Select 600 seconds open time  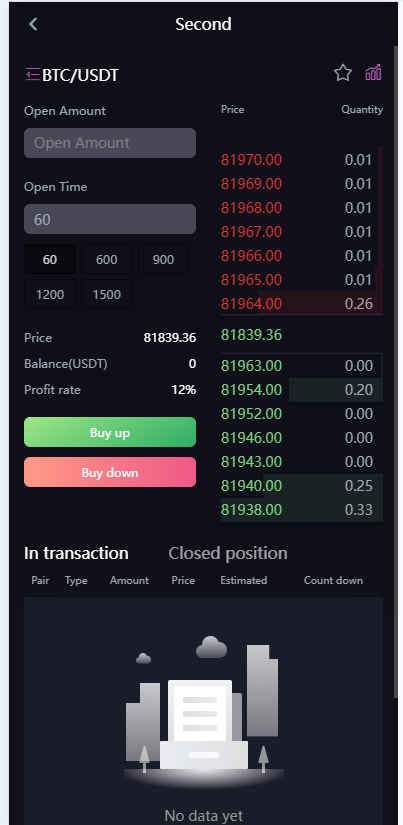pos(107,259)
